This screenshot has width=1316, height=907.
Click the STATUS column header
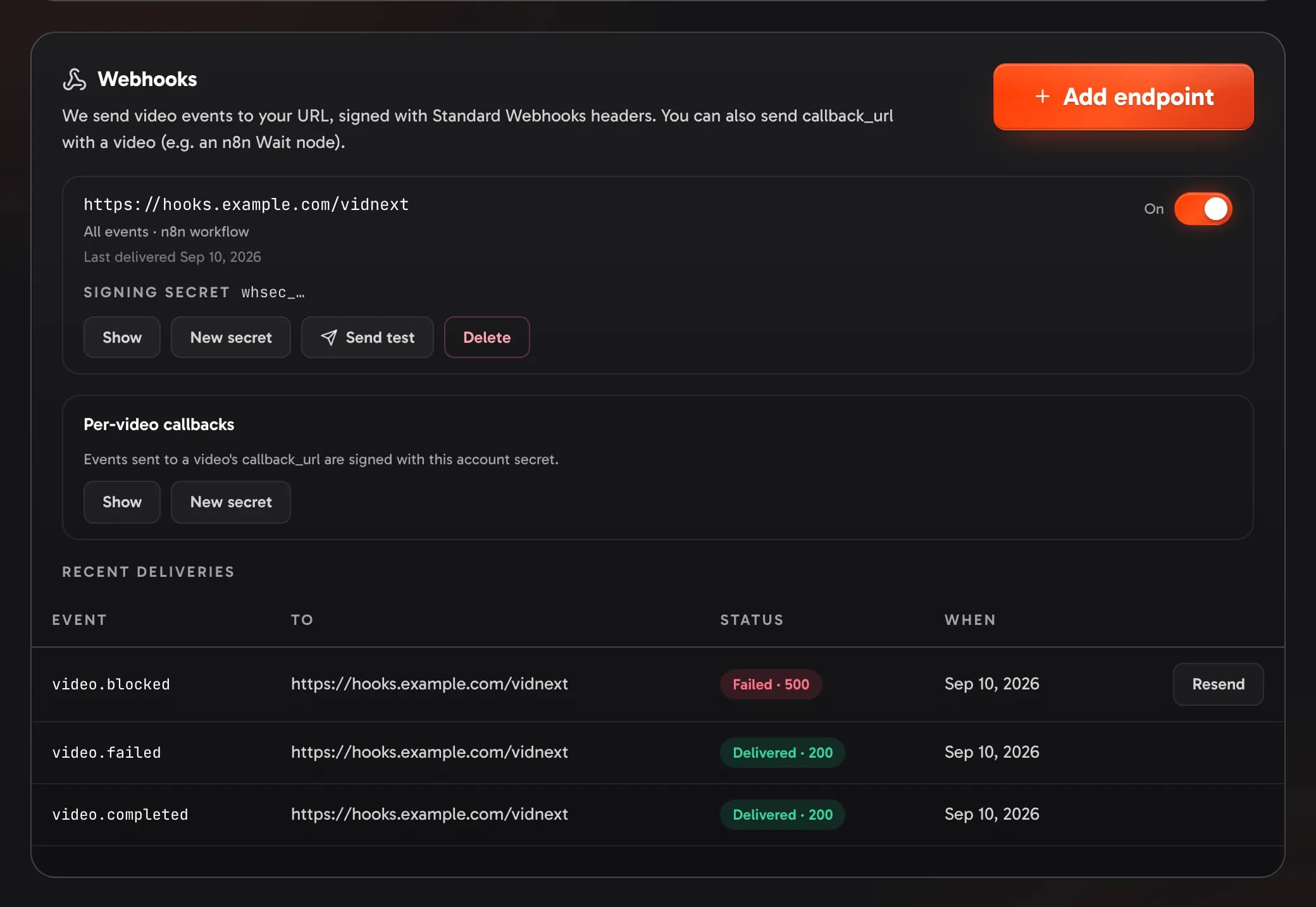coord(752,620)
